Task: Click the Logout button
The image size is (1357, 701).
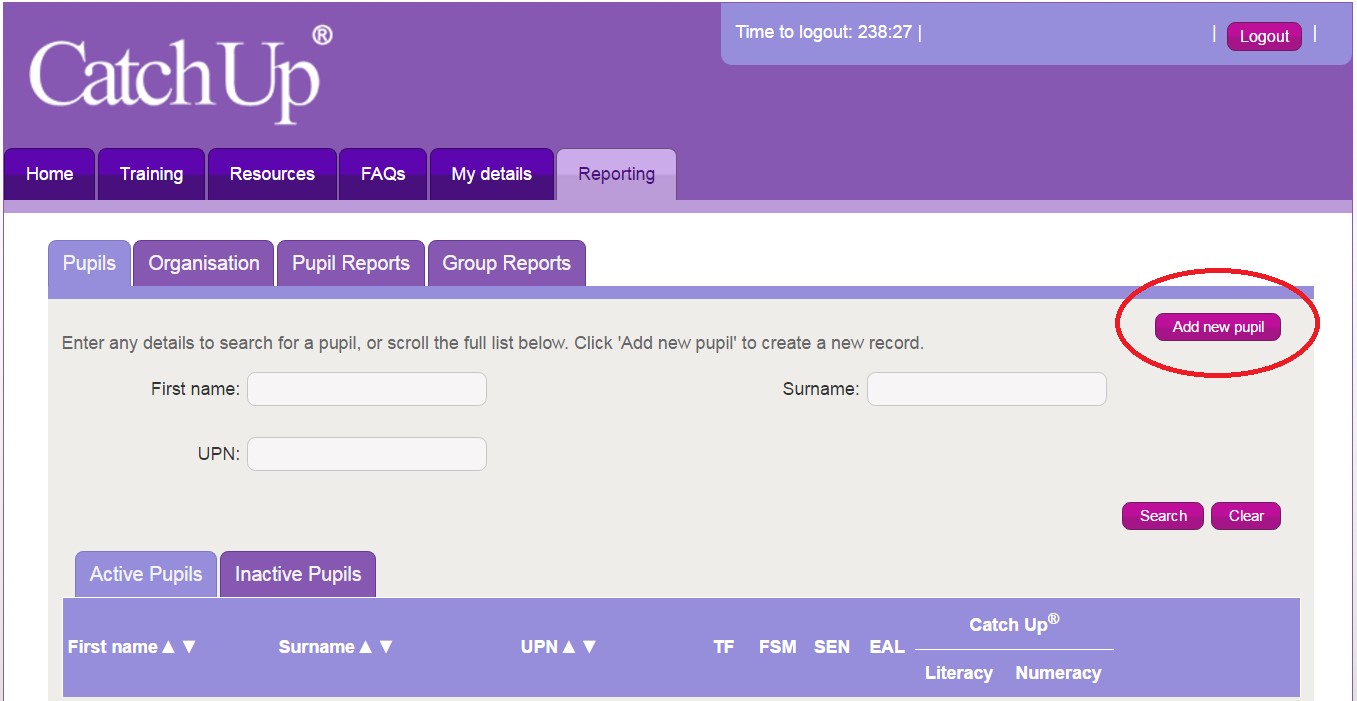Action: (x=1264, y=36)
